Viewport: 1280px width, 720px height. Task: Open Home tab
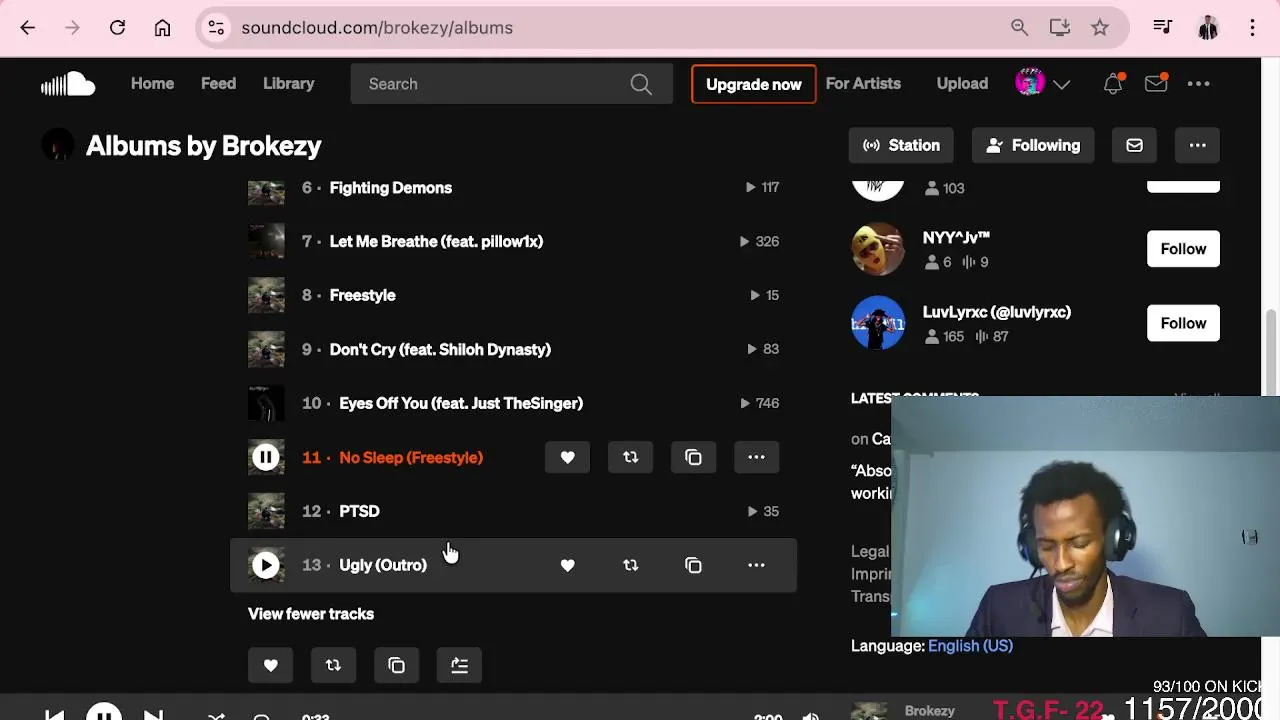[152, 84]
